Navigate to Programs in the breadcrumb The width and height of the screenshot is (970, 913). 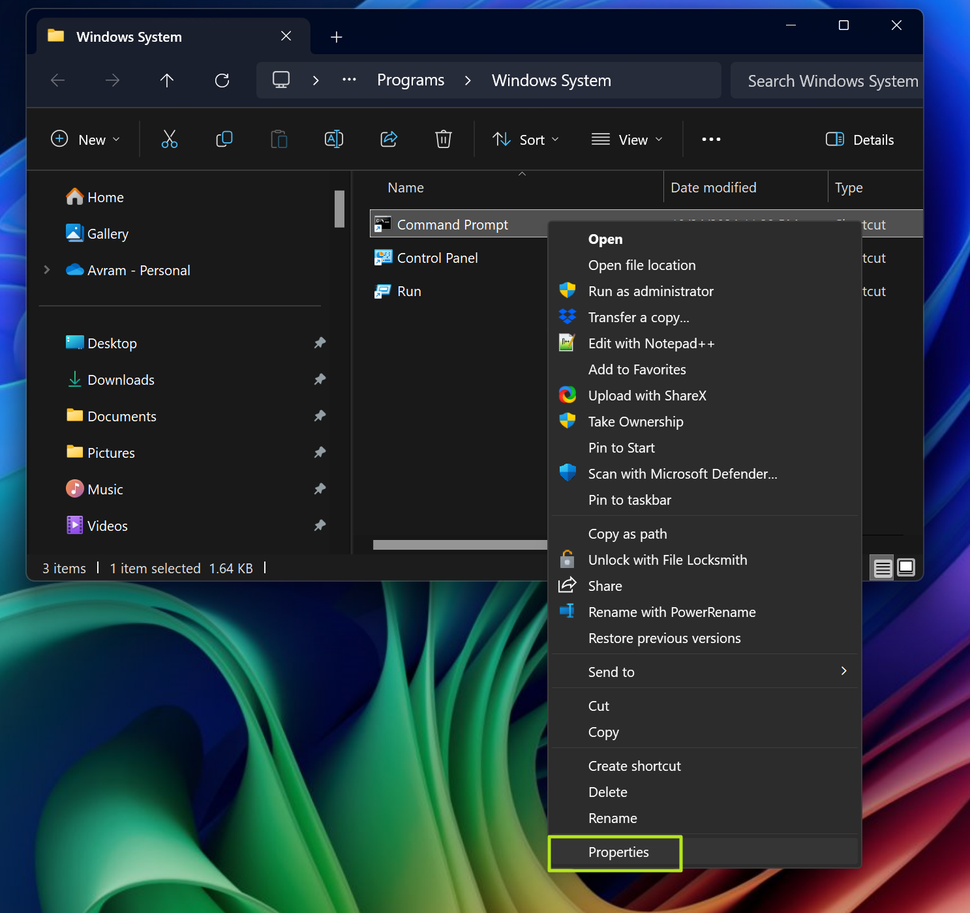pyautogui.click(x=410, y=79)
